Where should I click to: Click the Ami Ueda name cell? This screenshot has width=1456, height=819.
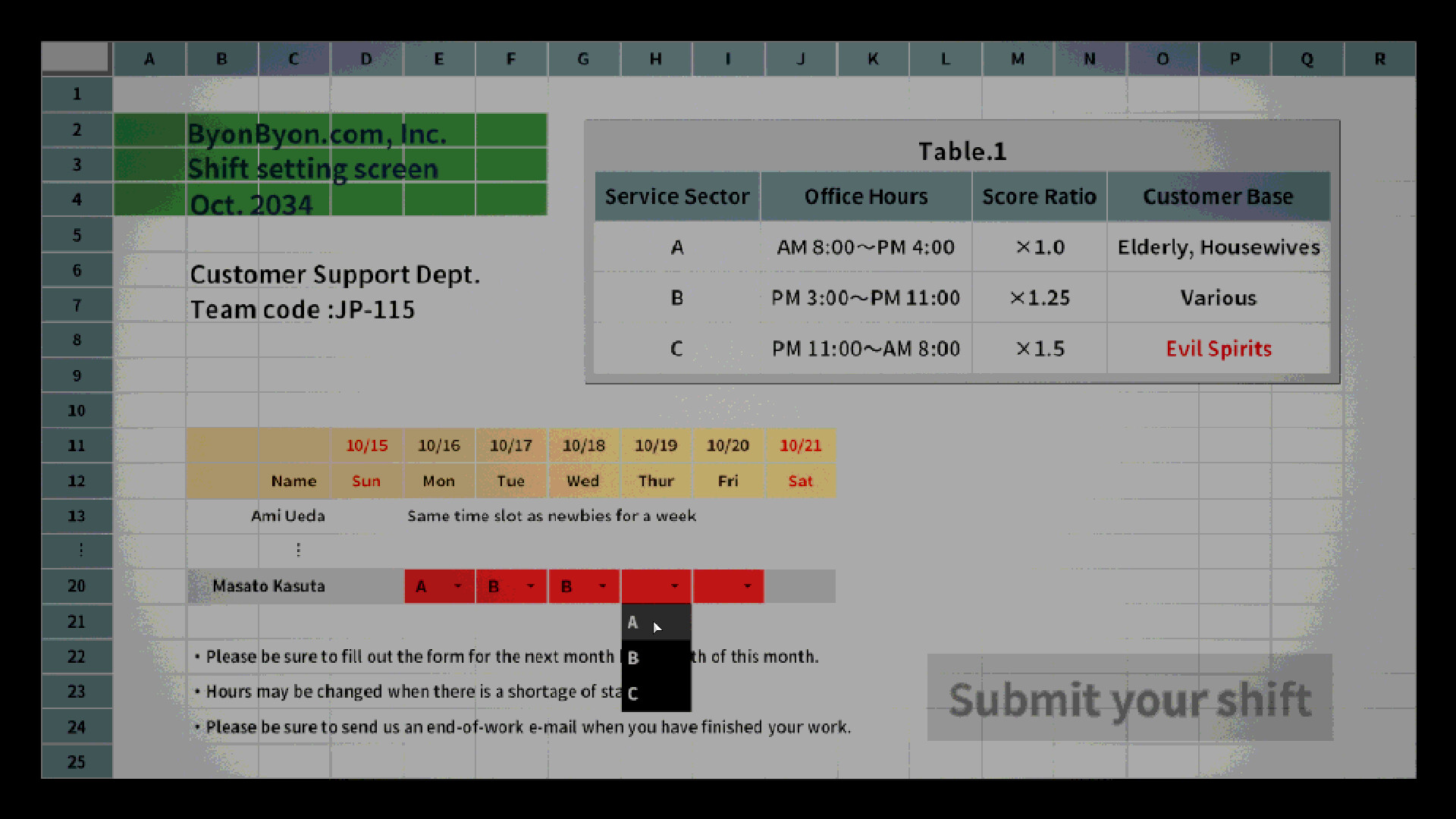pos(288,516)
